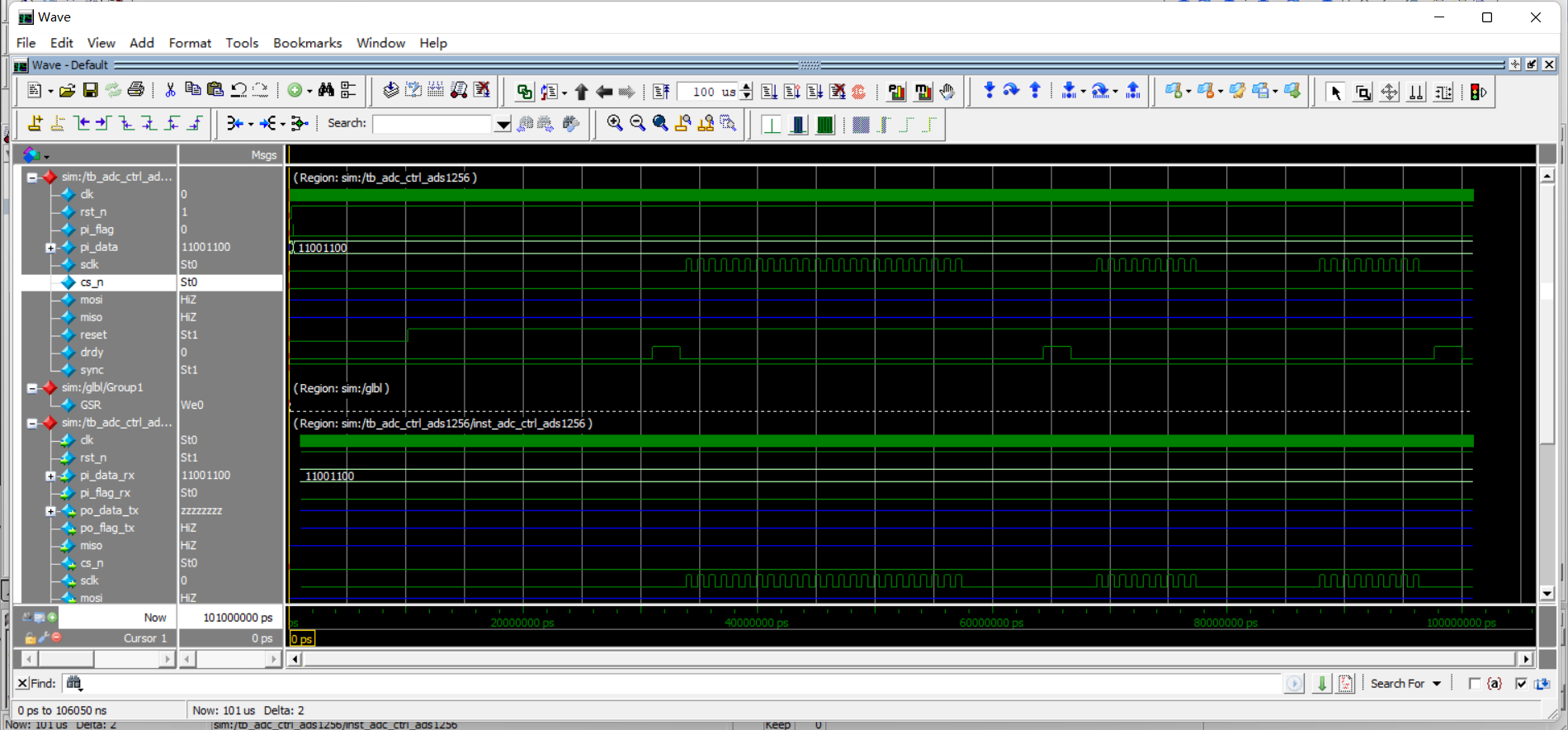The height and width of the screenshot is (730, 1568).
Task: Open the Format menu
Action: click(x=190, y=43)
